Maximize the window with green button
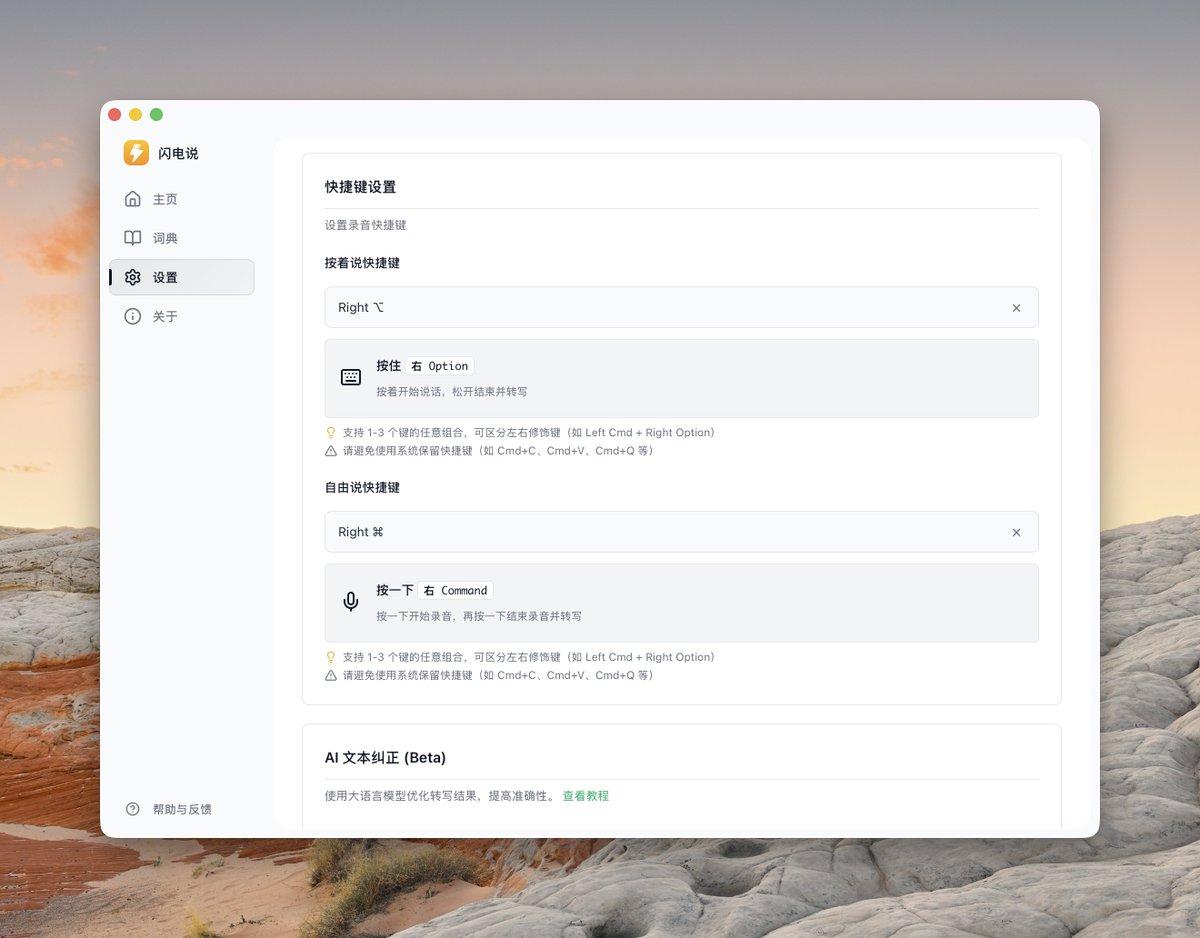Screen dimensions: 1200x938 point(156,115)
